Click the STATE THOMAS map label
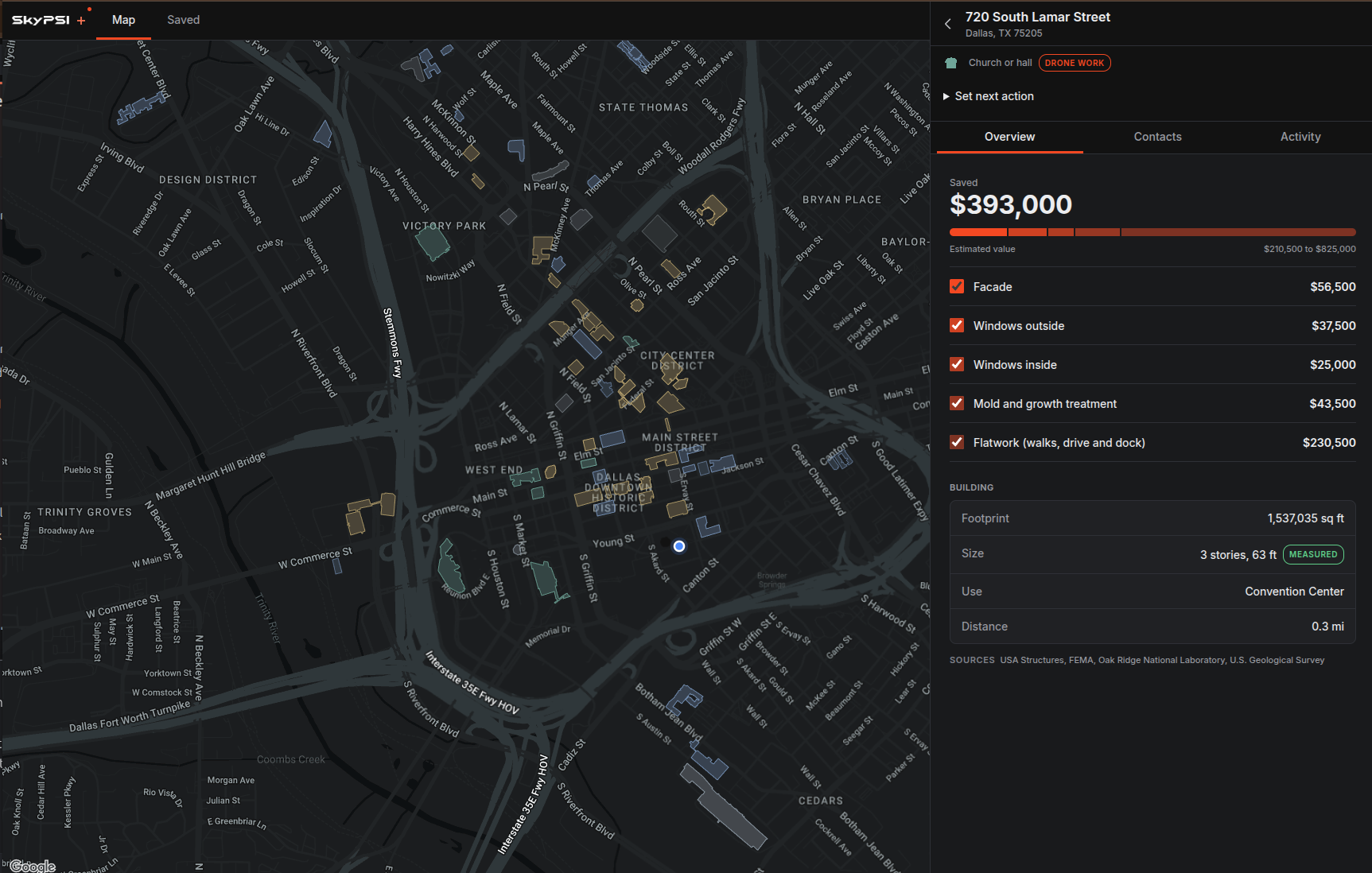 click(643, 107)
